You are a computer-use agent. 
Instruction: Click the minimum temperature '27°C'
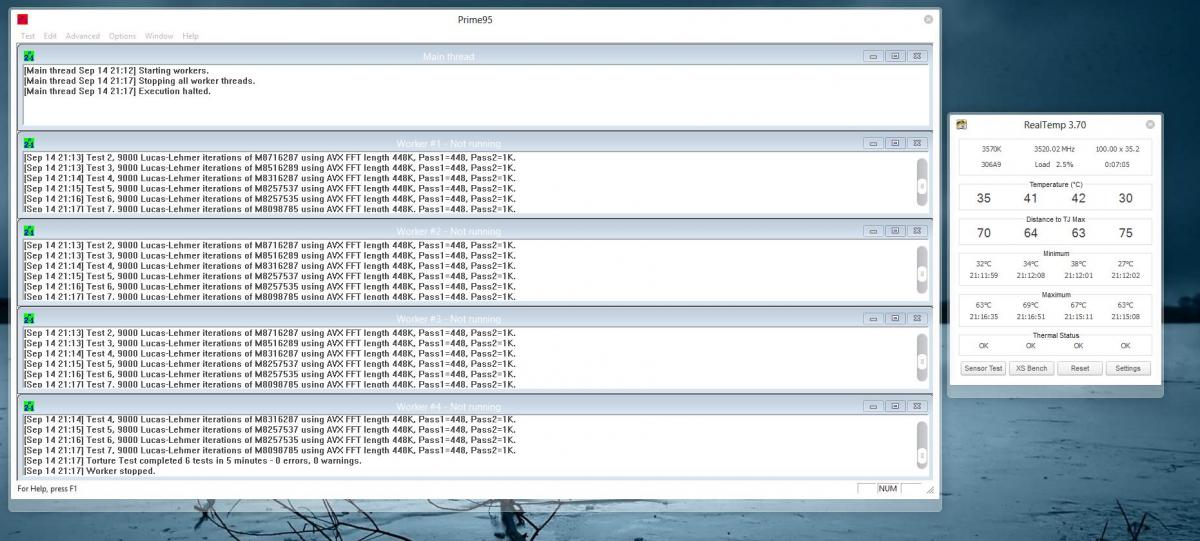[1126, 264]
